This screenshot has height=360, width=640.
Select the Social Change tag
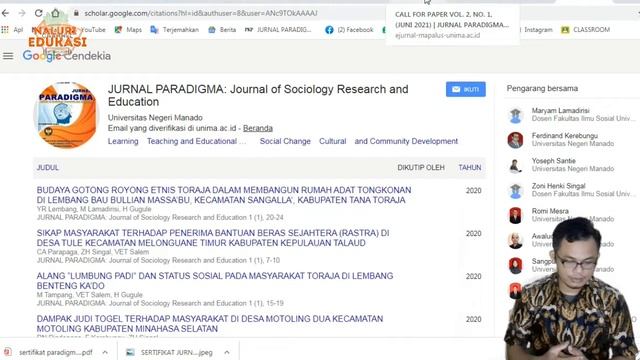(x=285, y=141)
